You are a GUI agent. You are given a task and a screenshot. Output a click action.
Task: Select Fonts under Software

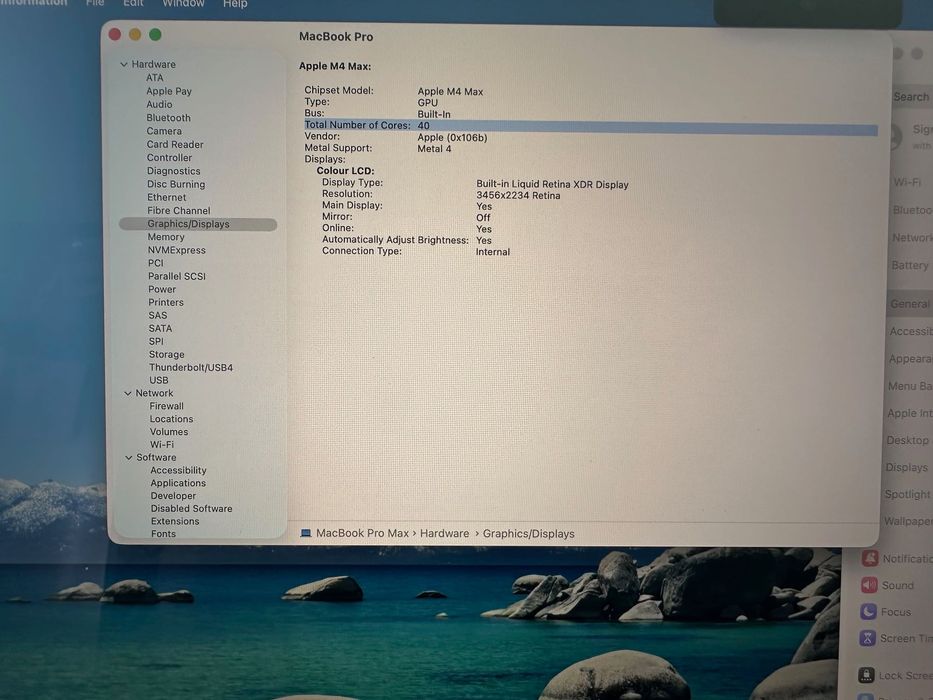[x=163, y=534]
